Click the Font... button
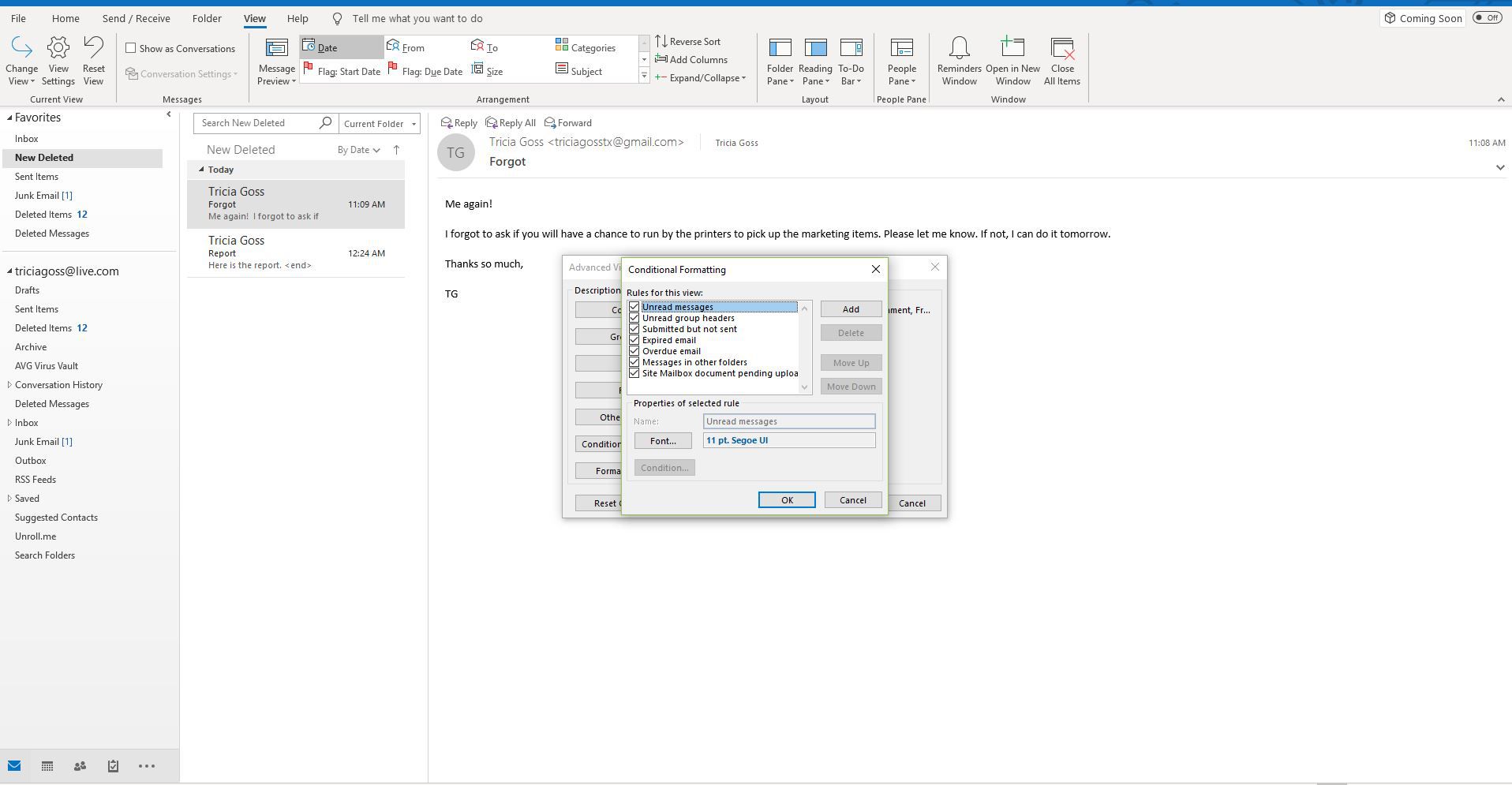This screenshot has width=1512, height=785. 663,441
